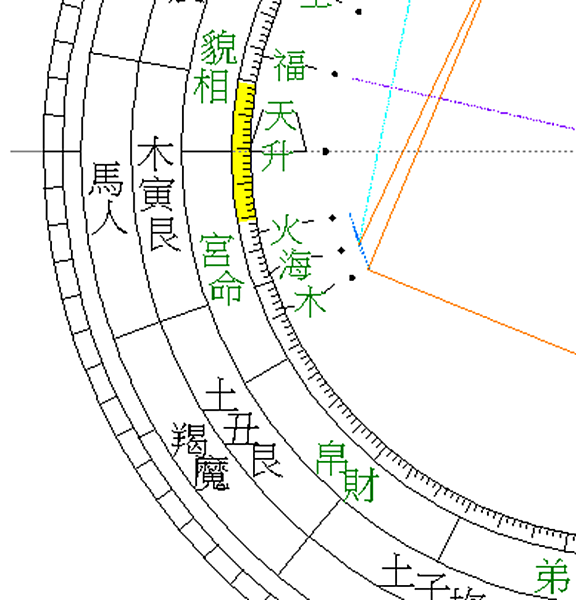Click the green 天 label near the ascendant
This screenshot has height=600, width=576.
coord(280,116)
